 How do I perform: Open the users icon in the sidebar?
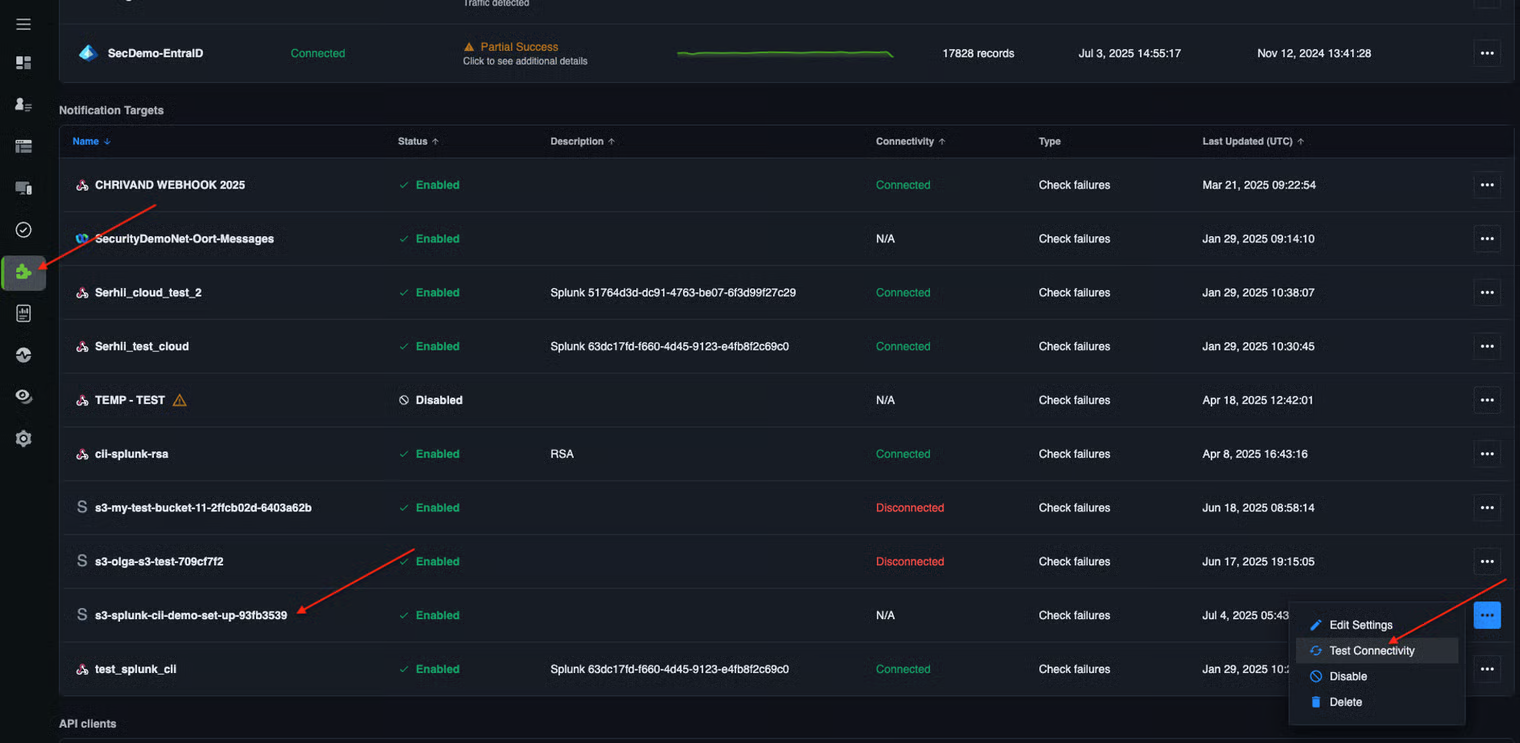tap(23, 105)
